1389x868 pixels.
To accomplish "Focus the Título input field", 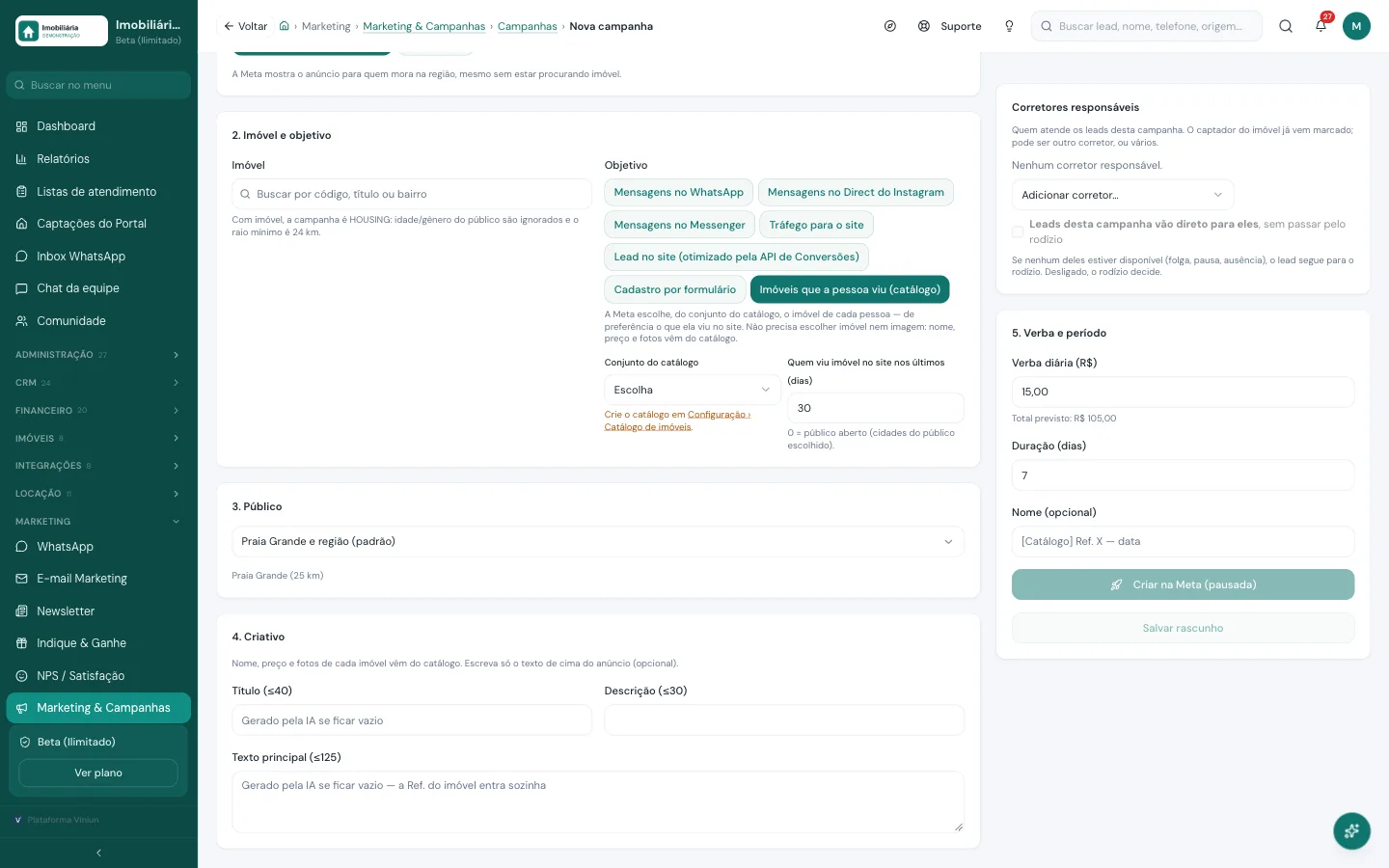I will pyautogui.click(x=412, y=720).
